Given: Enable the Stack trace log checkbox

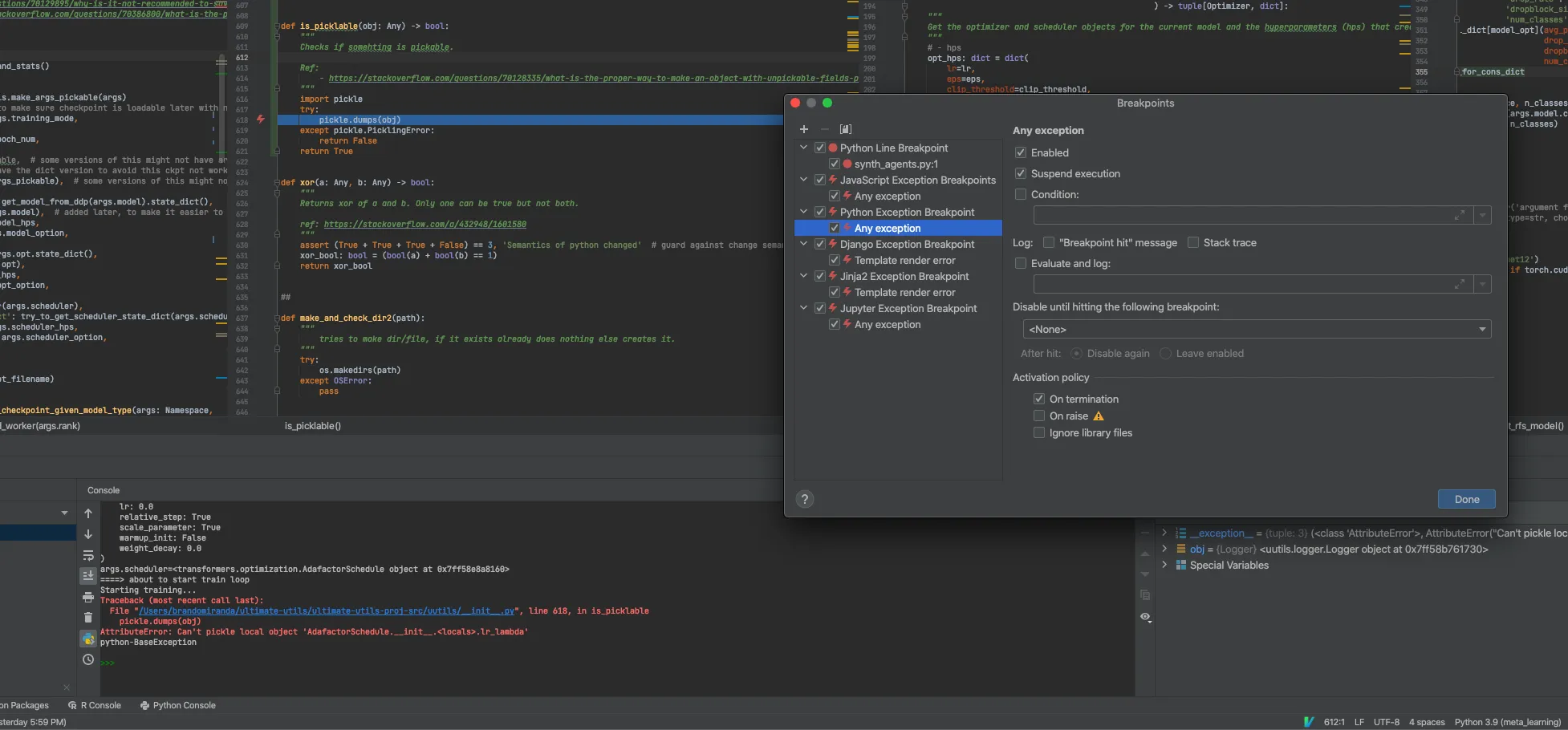Looking at the screenshot, I should click(1193, 242).
